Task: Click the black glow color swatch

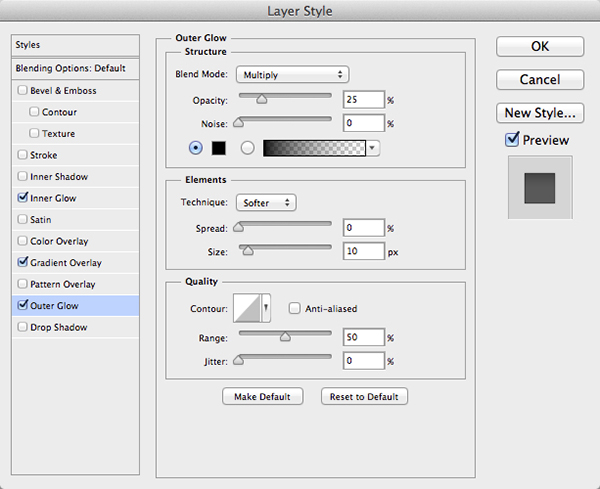Action: click(x=221, y=148)
